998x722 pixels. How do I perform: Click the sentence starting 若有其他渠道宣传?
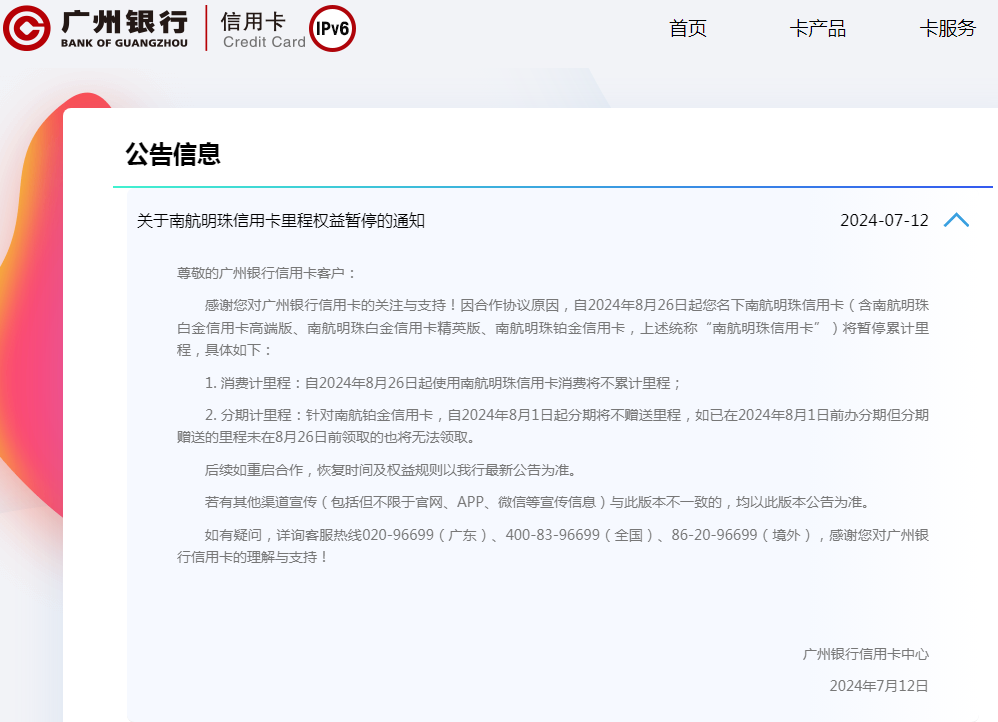point(538,502)
